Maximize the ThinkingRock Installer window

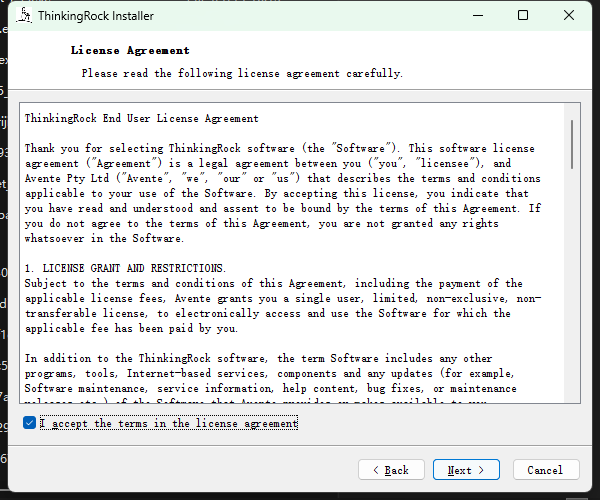click(x=523, y=15)
